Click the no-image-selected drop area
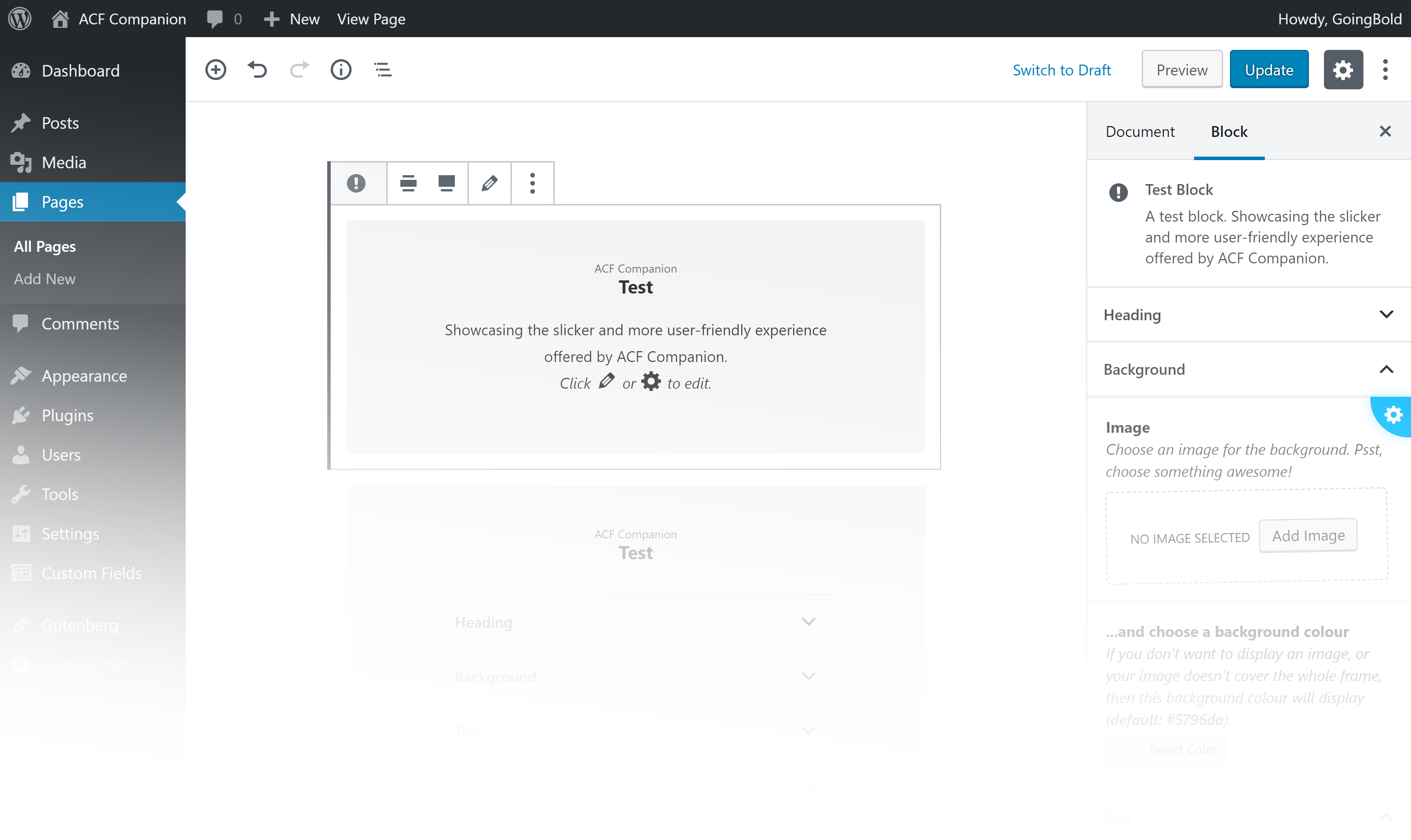1411x840 pixels. (x=1247, y=536)
